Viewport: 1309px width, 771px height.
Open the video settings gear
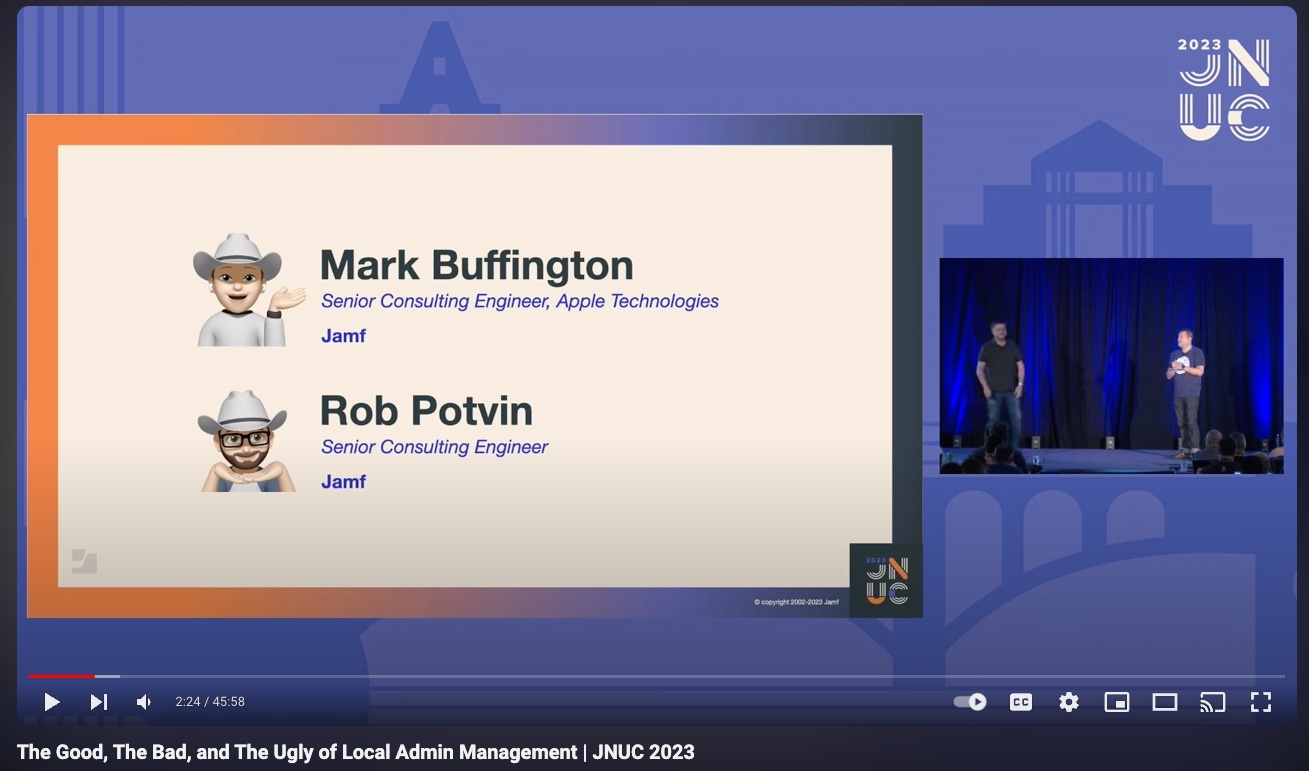pyautogui.click(x=1069, y=702)
